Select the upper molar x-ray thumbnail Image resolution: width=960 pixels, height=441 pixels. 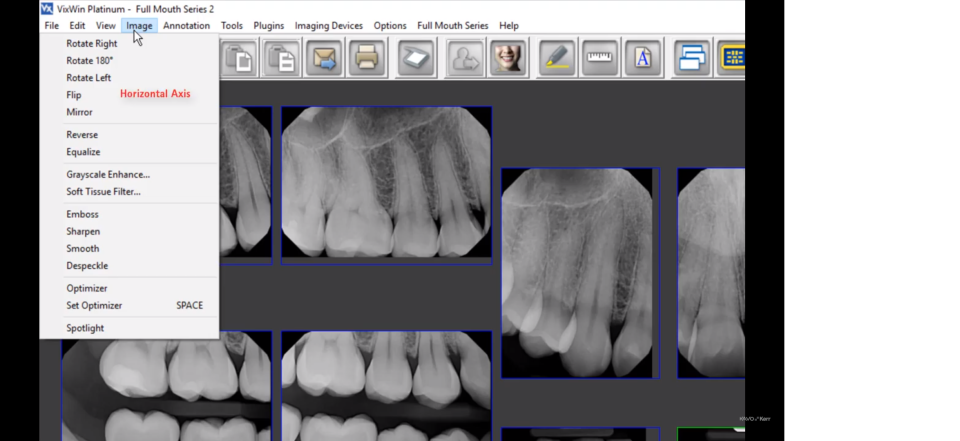(x=386, y=185)
